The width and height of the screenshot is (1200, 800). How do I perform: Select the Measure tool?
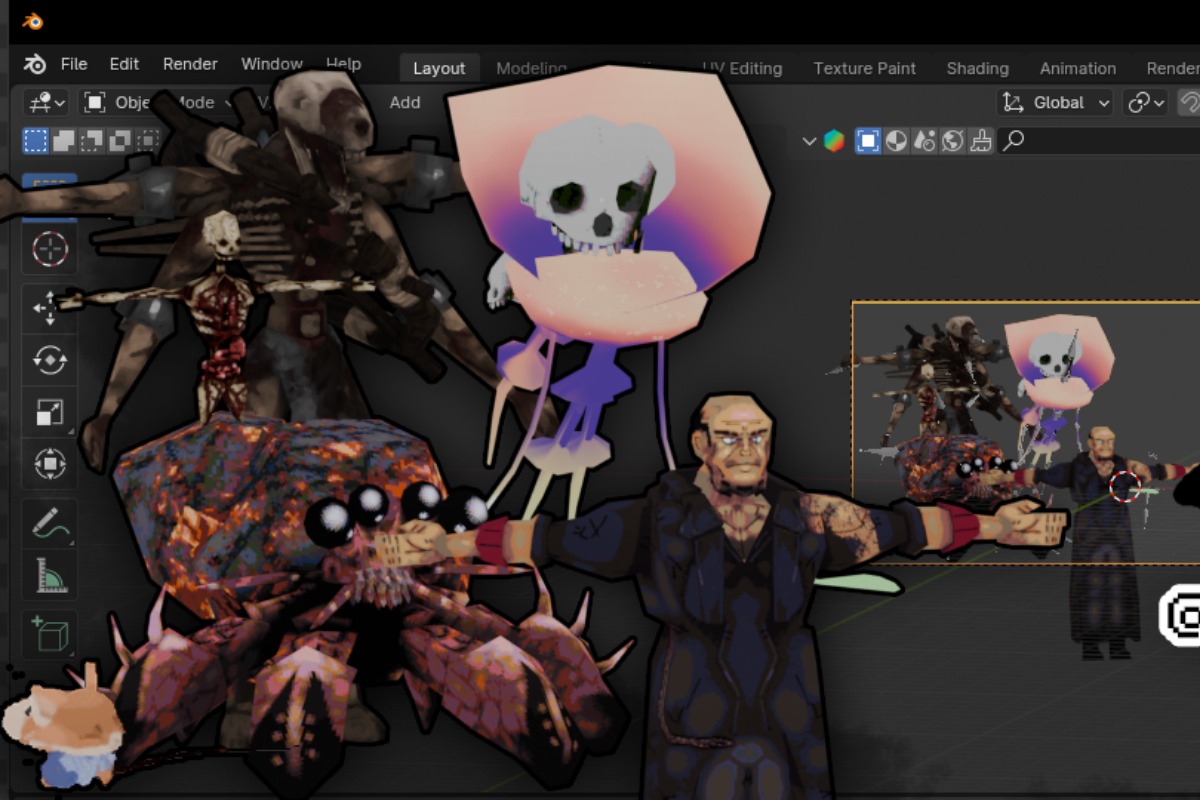pos(50,574)
